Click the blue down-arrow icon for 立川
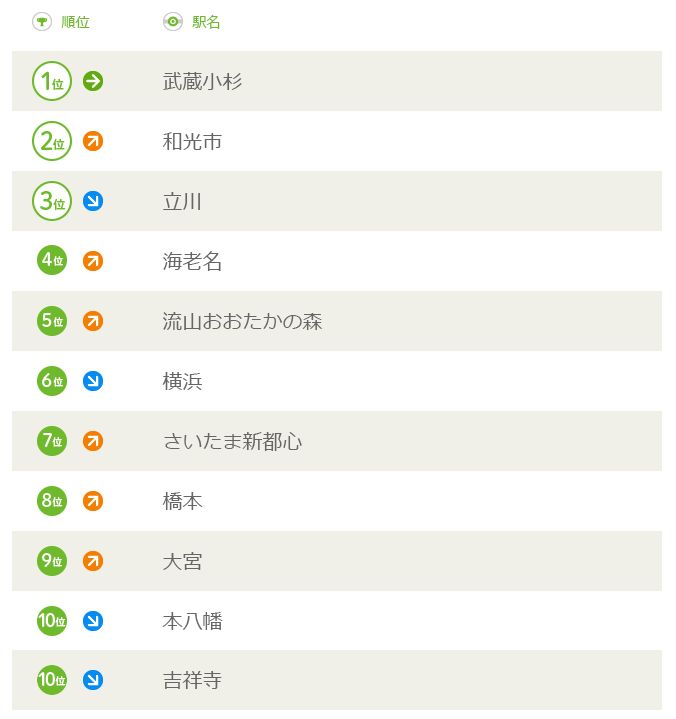Screen dimensions: 676x719 (x=93, y=201)
